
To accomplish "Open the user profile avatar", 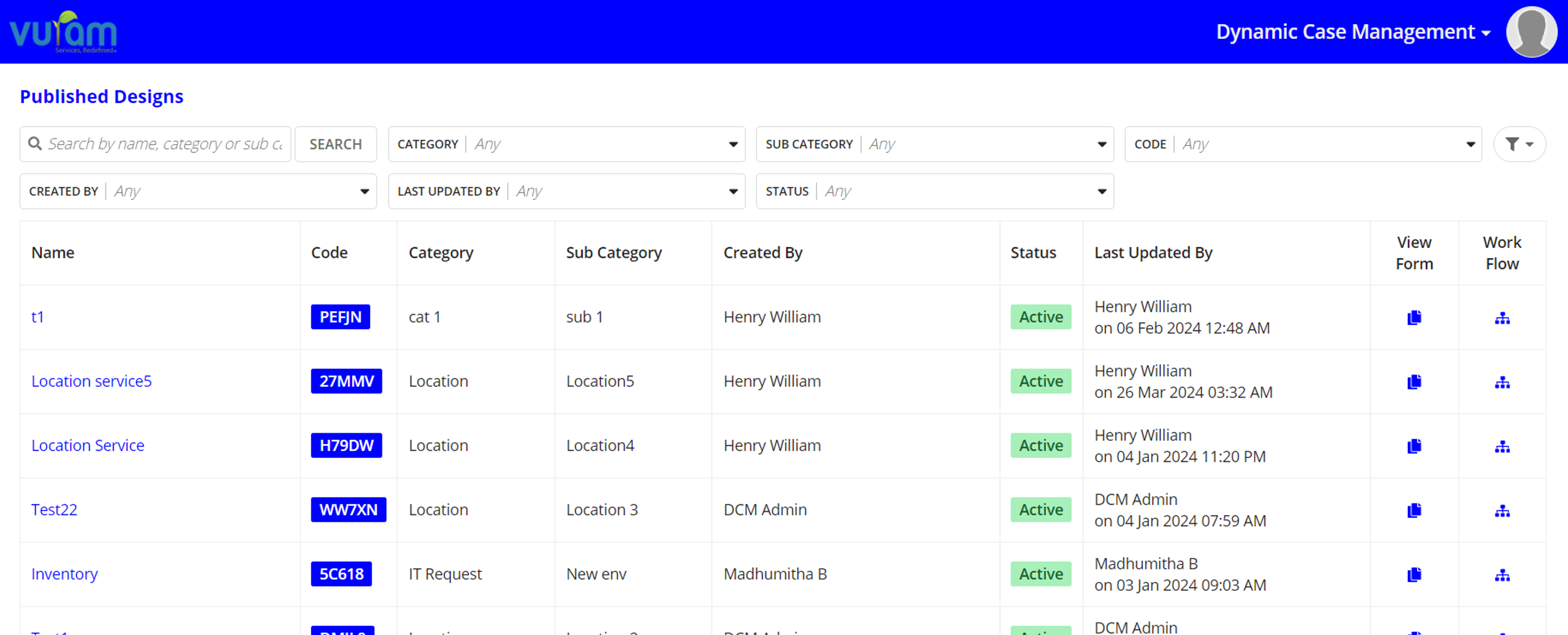I will tap(1532, 32).
